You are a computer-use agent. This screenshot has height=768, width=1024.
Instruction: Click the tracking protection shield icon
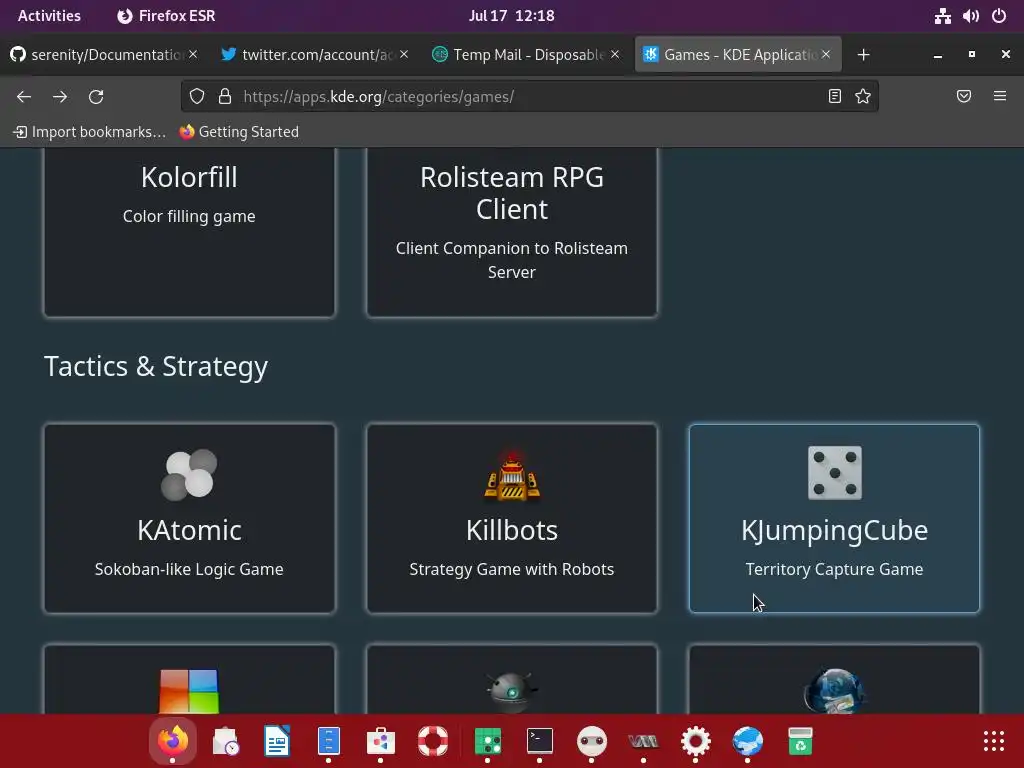197,97
